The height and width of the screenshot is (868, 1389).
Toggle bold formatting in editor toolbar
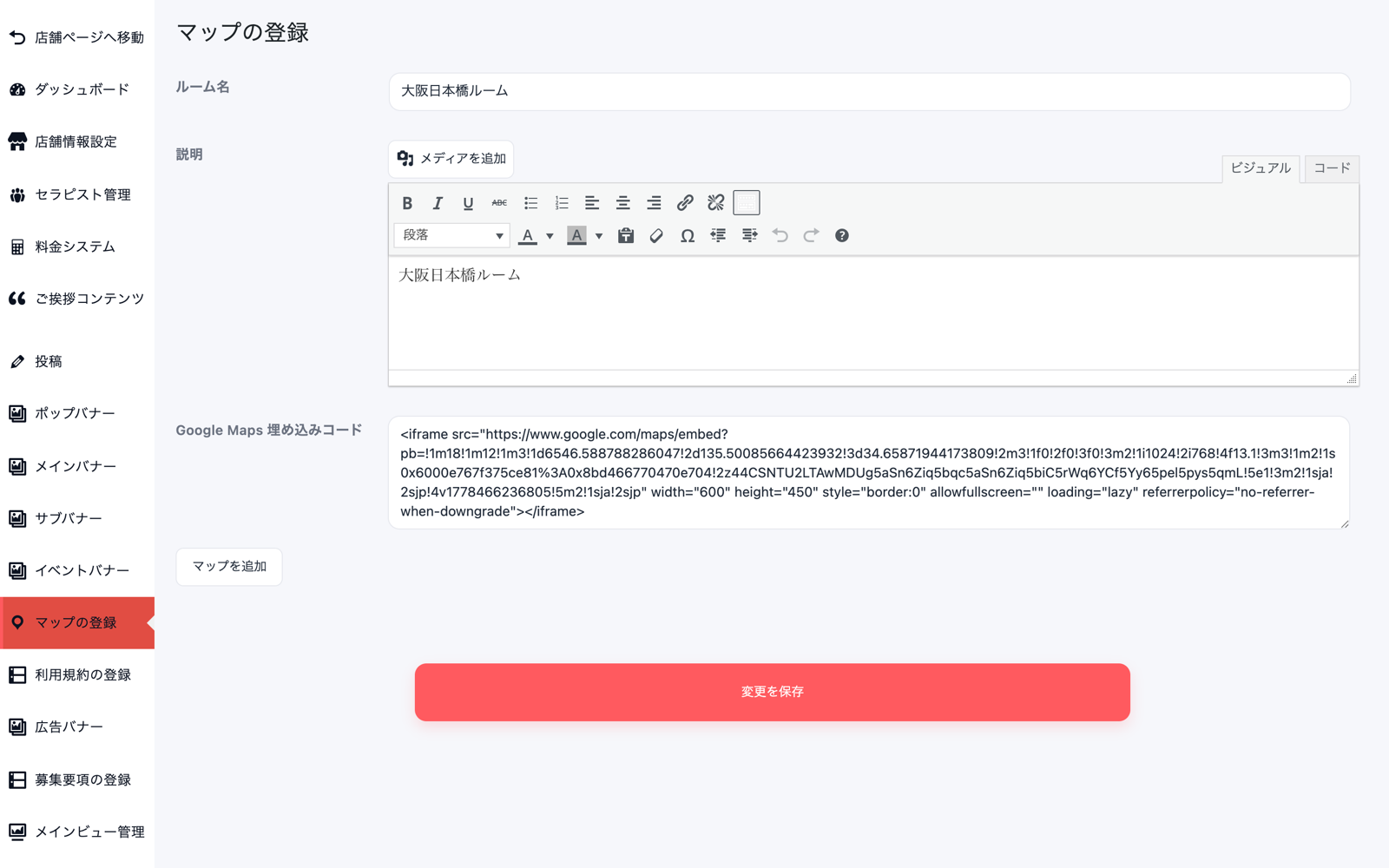coord(407,203)
